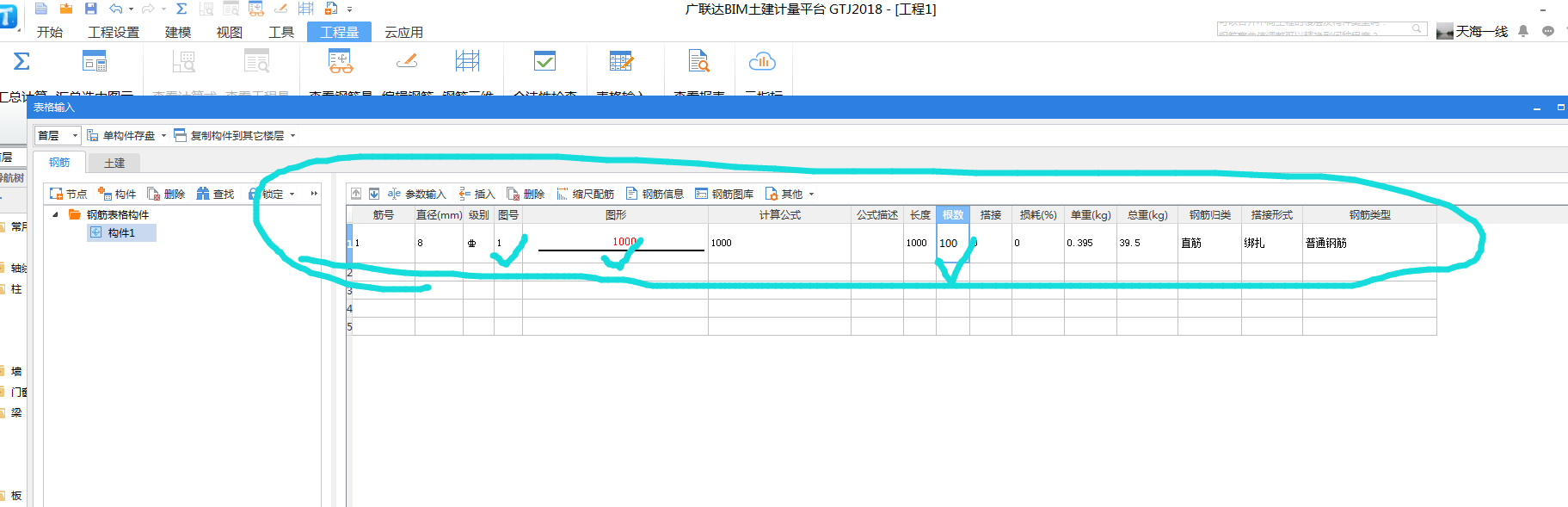Open the 锁定 dropdown arrow
This screenshot has width=1568, height=507.
(292, 194)
